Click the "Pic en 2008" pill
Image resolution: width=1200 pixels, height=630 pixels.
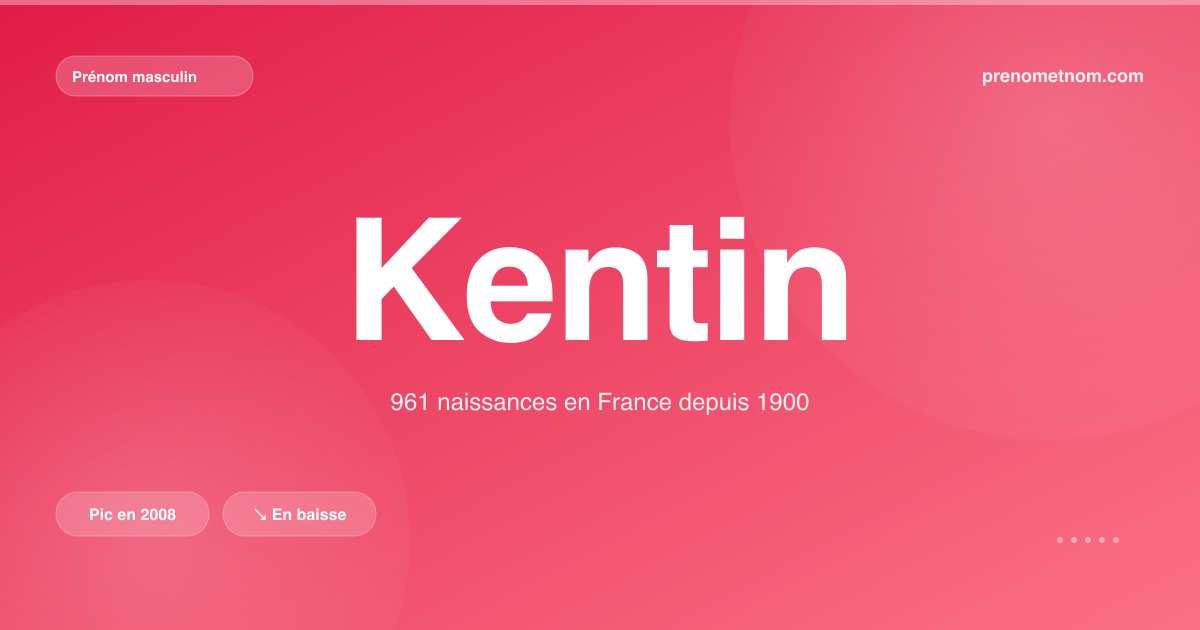132,514
